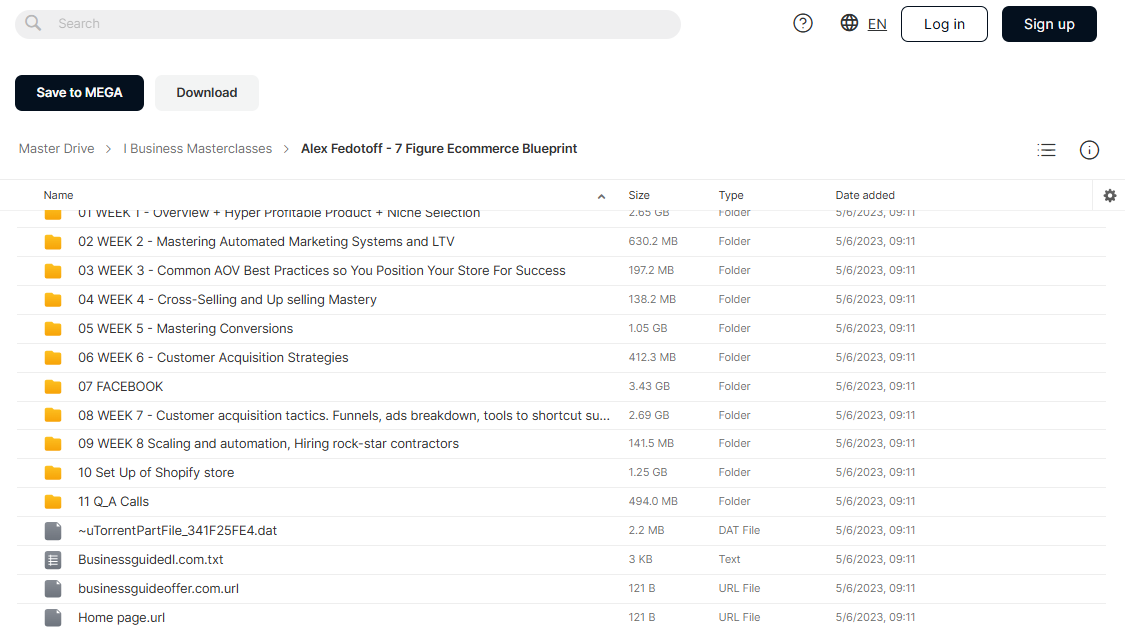Focus the Search input field
The height and width of the screenshot is (631, 1125).
click(x=347, y=24)
